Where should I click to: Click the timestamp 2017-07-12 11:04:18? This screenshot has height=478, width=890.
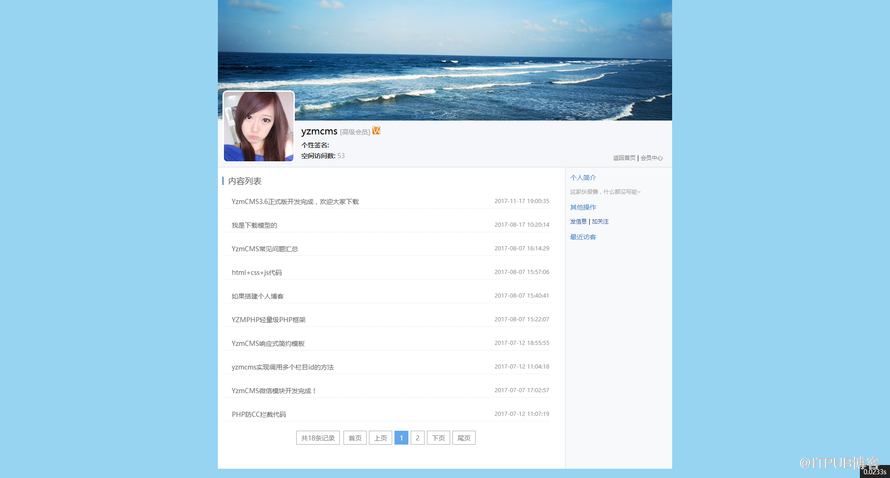[522, 367]
